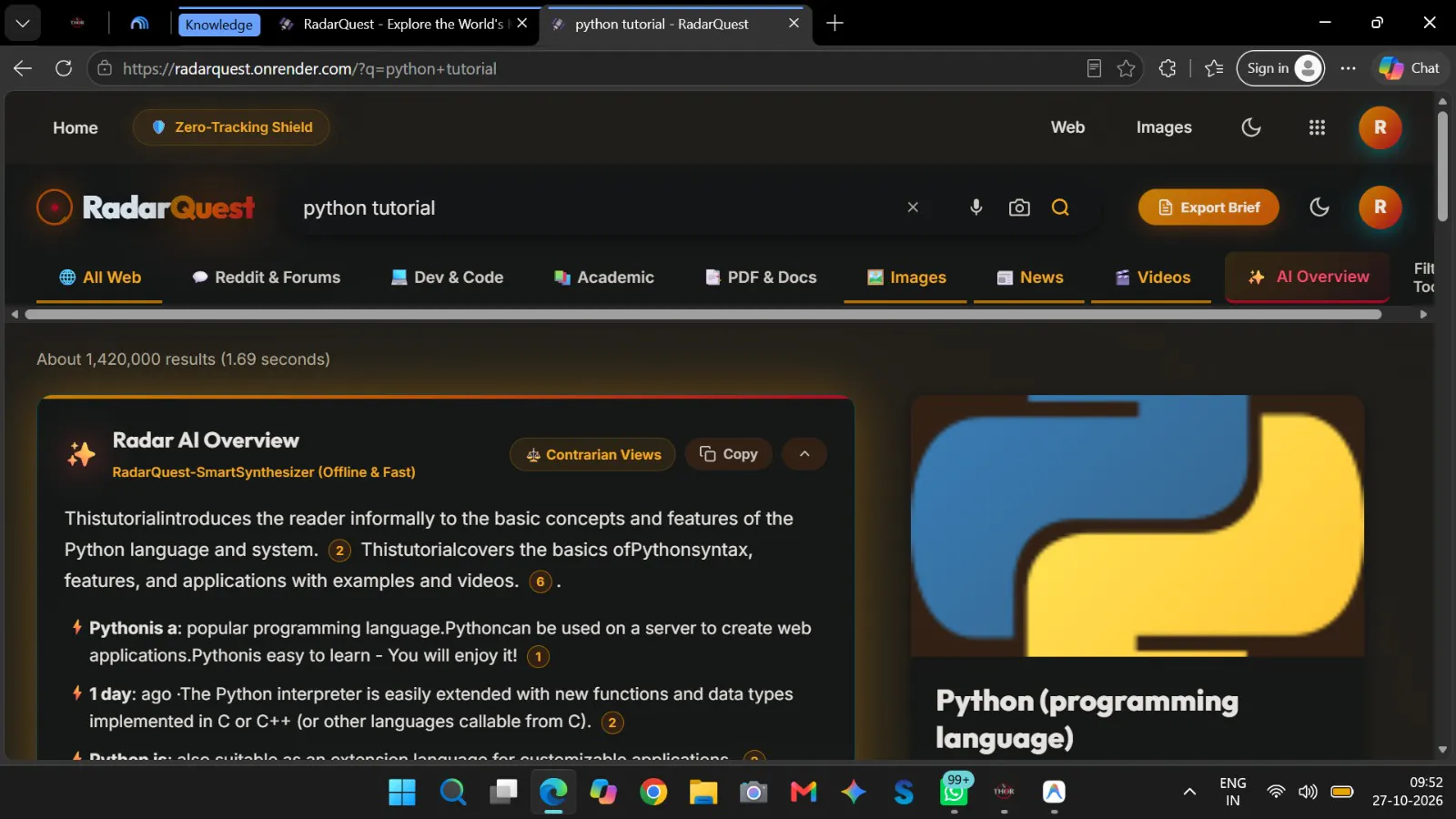The width and height of the screenshot is (1456, 819).
Task: Open the browser tab list dropdown arrow
Action: (23, 23)
